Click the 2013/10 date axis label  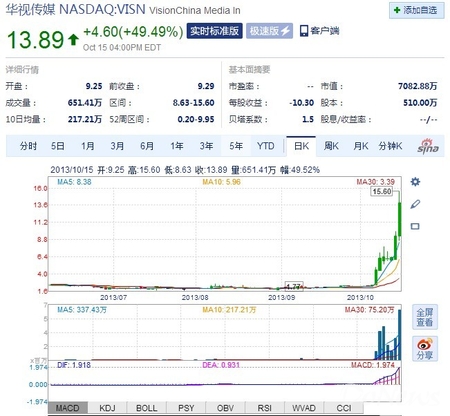[360, 297]
